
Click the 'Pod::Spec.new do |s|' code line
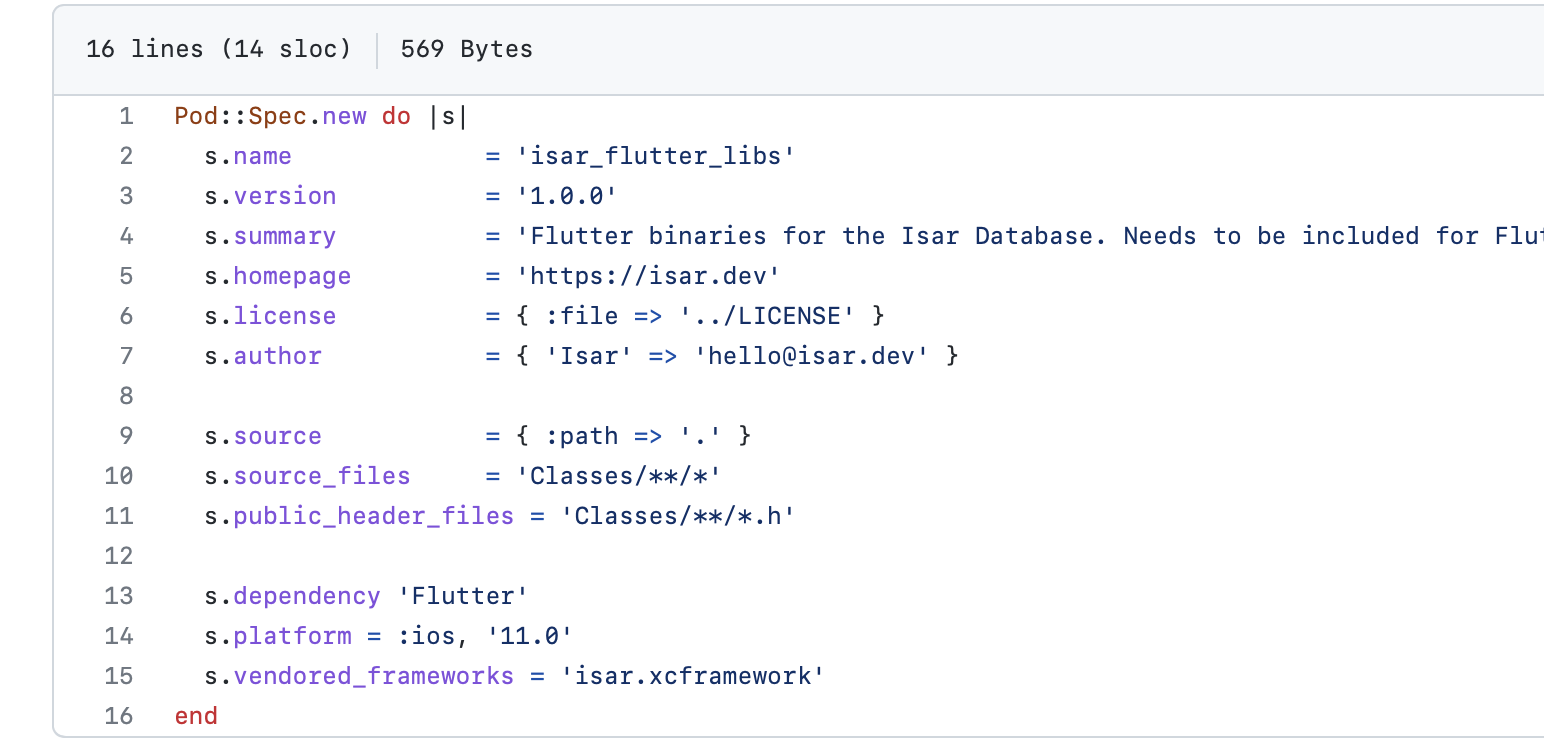[321, 116]
